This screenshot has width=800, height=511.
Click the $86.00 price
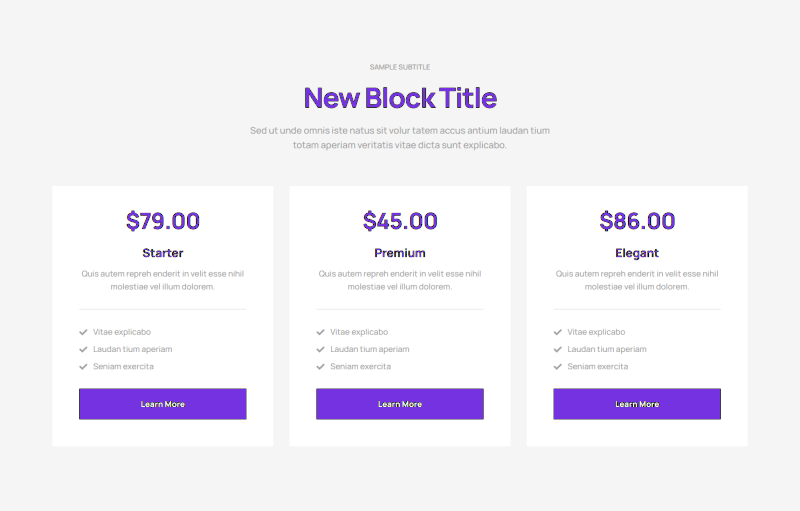pos(637,221)
